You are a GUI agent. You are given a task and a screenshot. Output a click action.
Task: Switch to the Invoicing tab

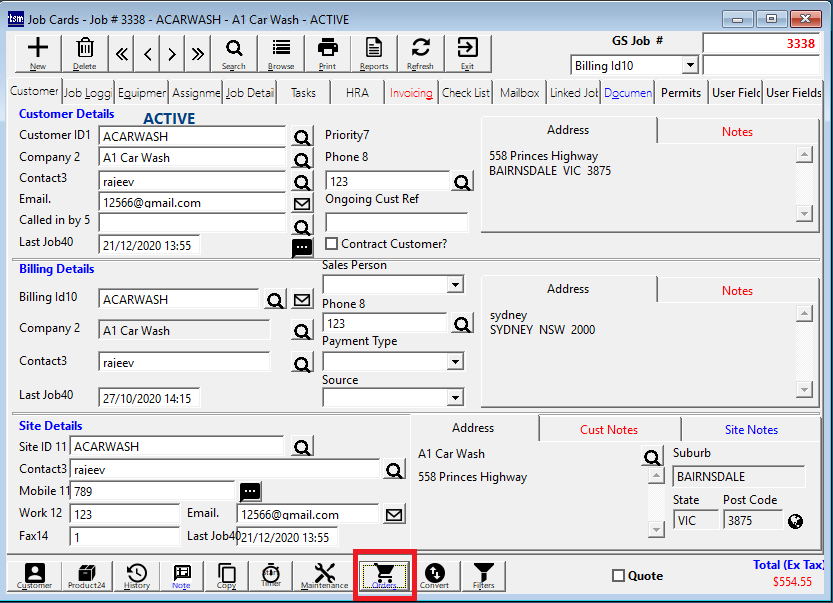[411, 93]
